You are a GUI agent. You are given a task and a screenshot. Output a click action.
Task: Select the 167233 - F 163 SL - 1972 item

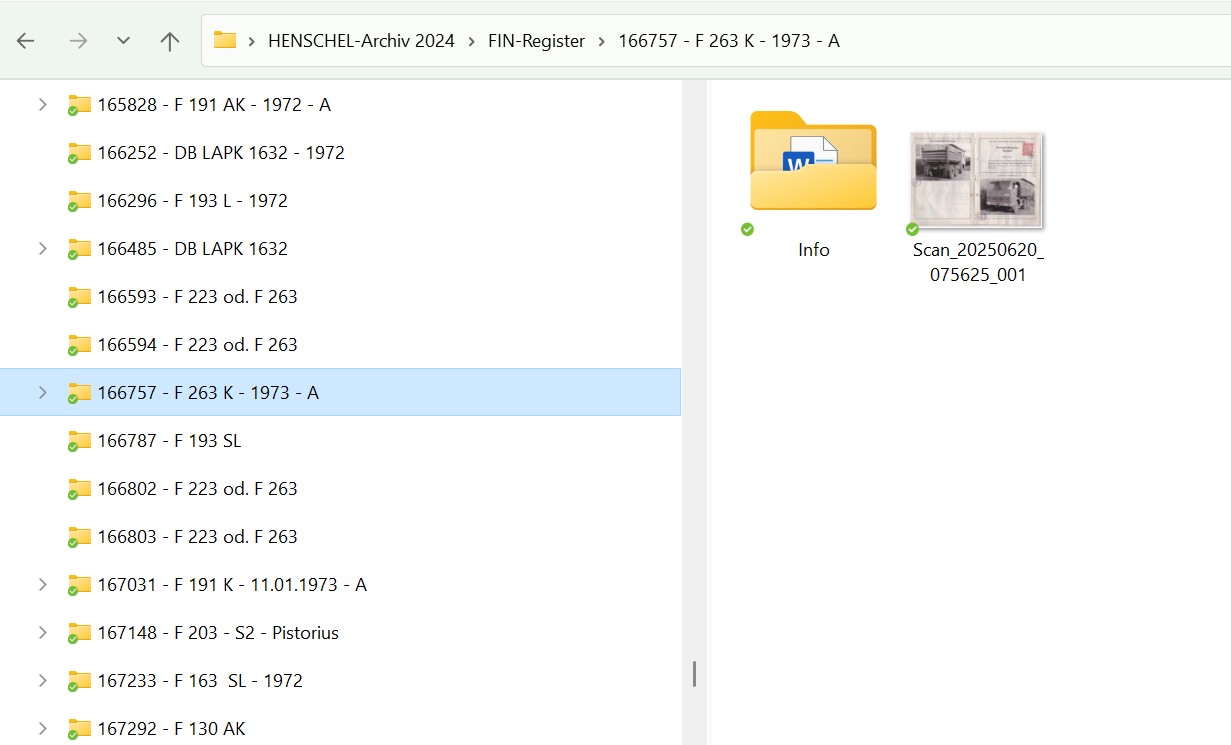pyautogui.click(x=200, y=681)
